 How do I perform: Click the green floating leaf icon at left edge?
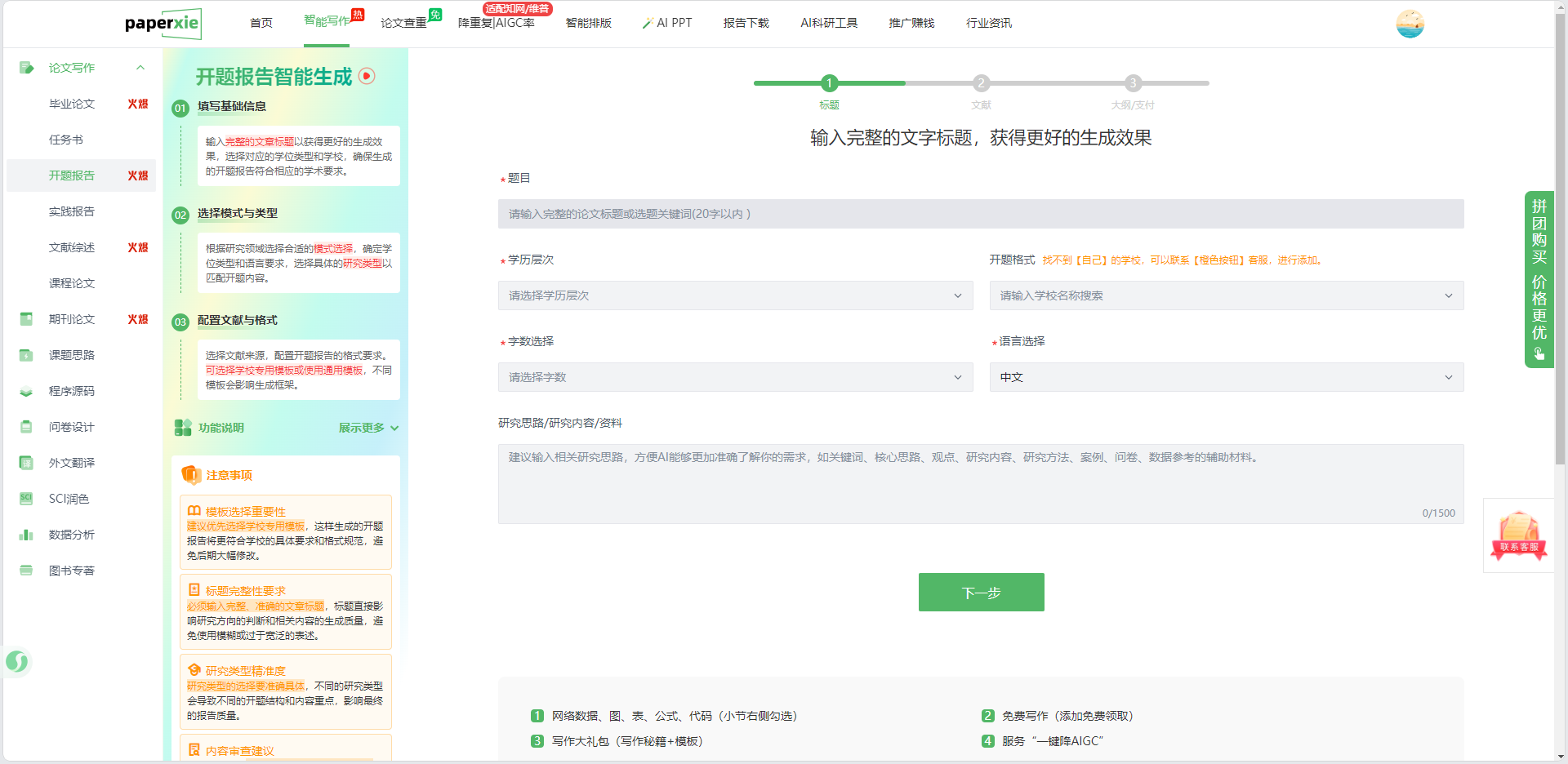(17, 661)
